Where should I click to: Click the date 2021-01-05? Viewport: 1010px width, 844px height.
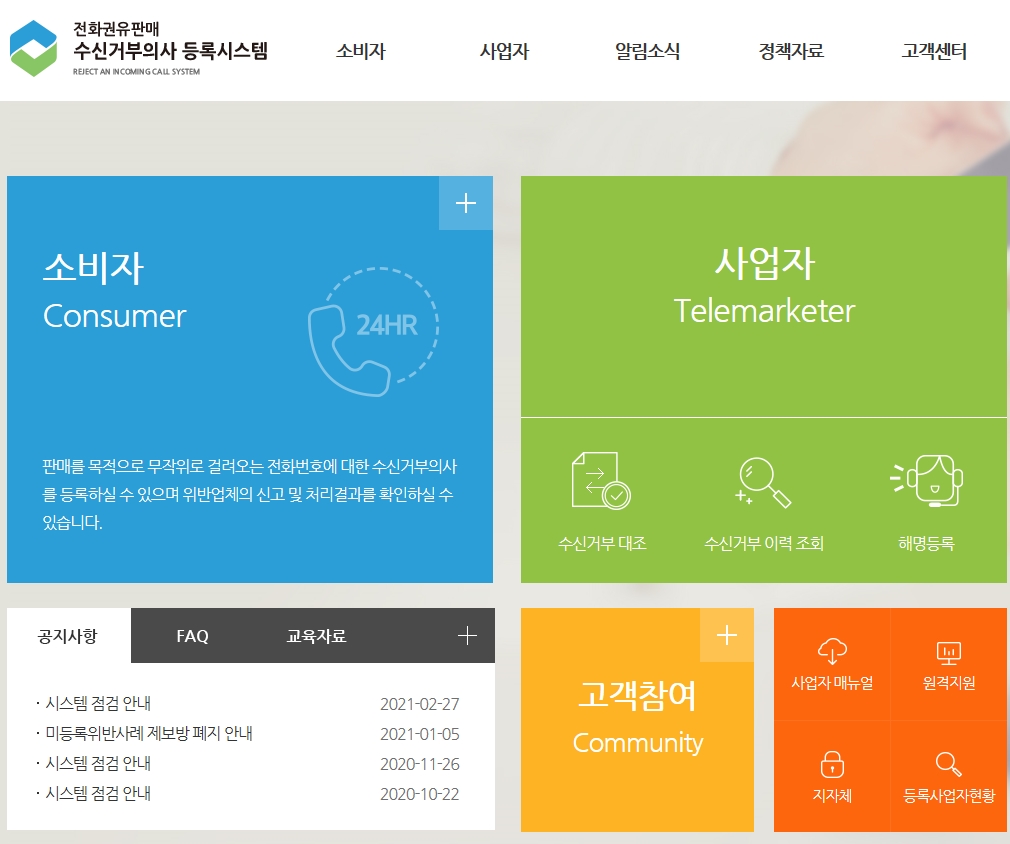[420, 734]
